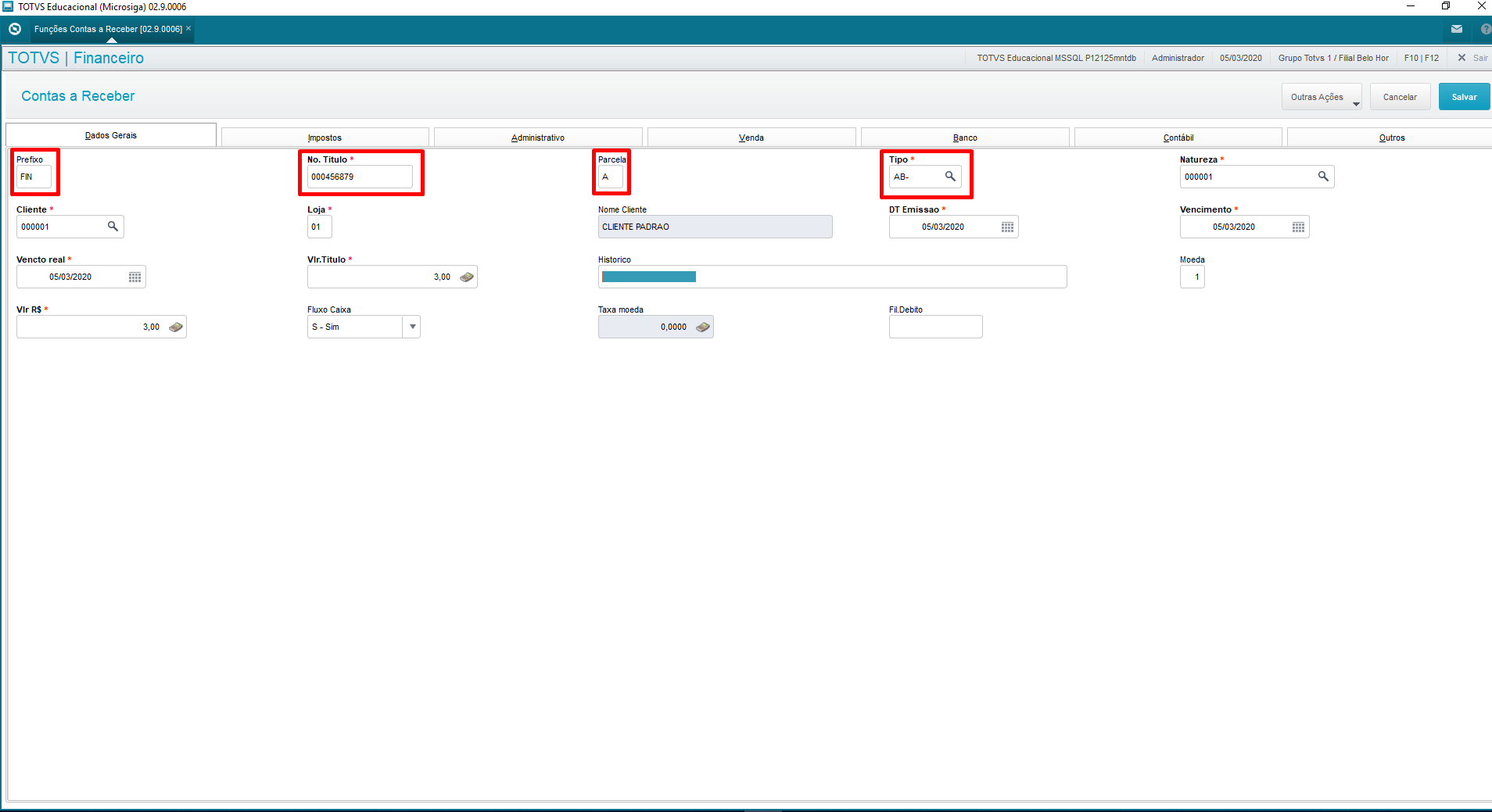Expand the Fluxo Caixa dropdown
The width and height of the screenshot is (1492, 812).
click(x=412, y=327)
